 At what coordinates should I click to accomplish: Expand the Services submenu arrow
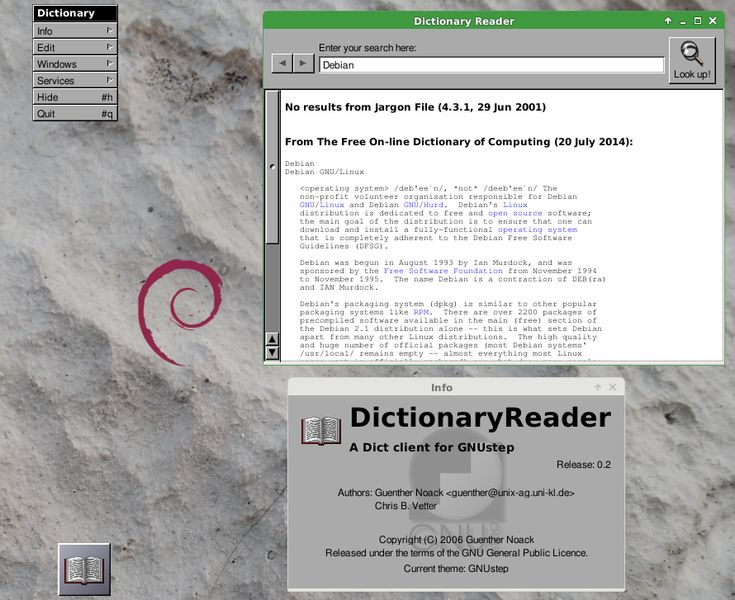109,80
